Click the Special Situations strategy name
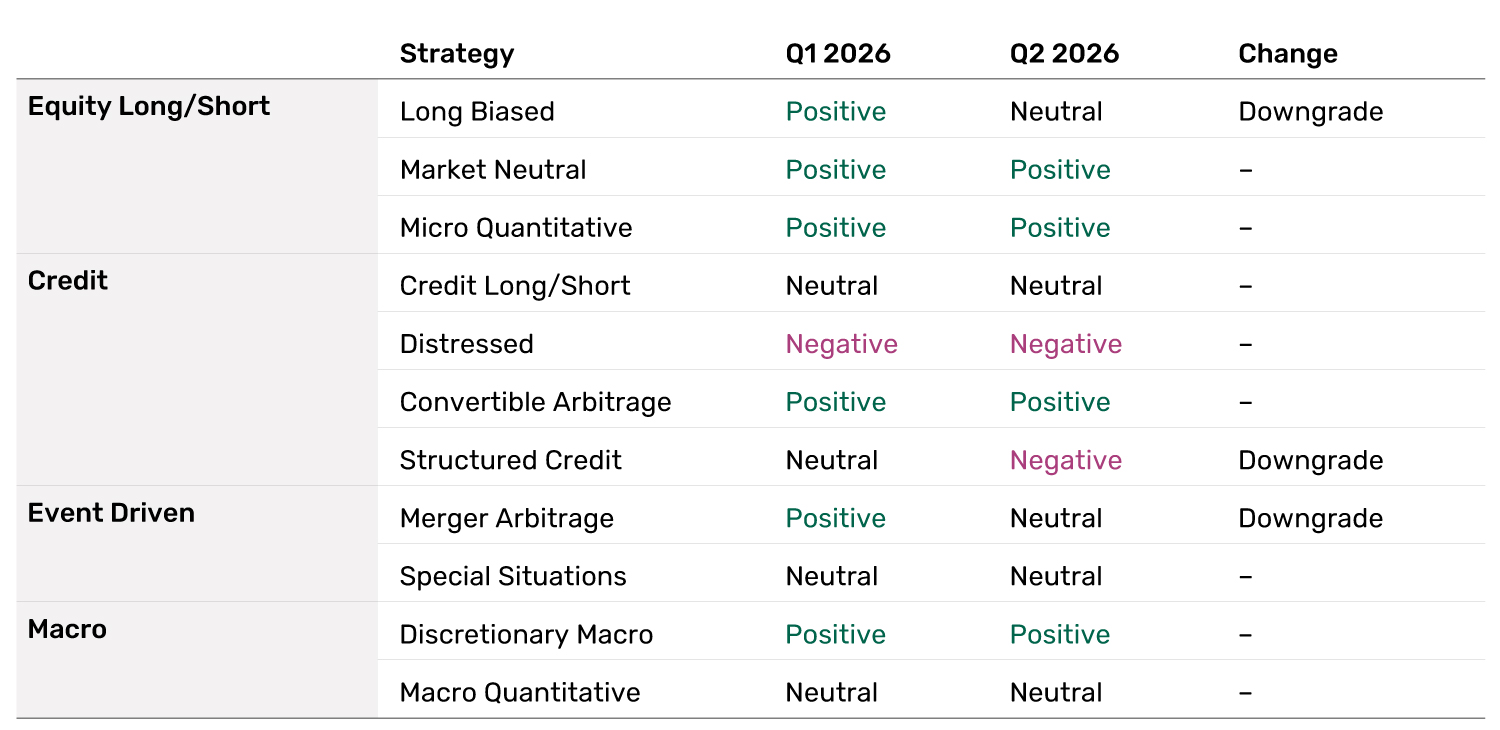1500x730 pixels. click(x=513, y=577)
